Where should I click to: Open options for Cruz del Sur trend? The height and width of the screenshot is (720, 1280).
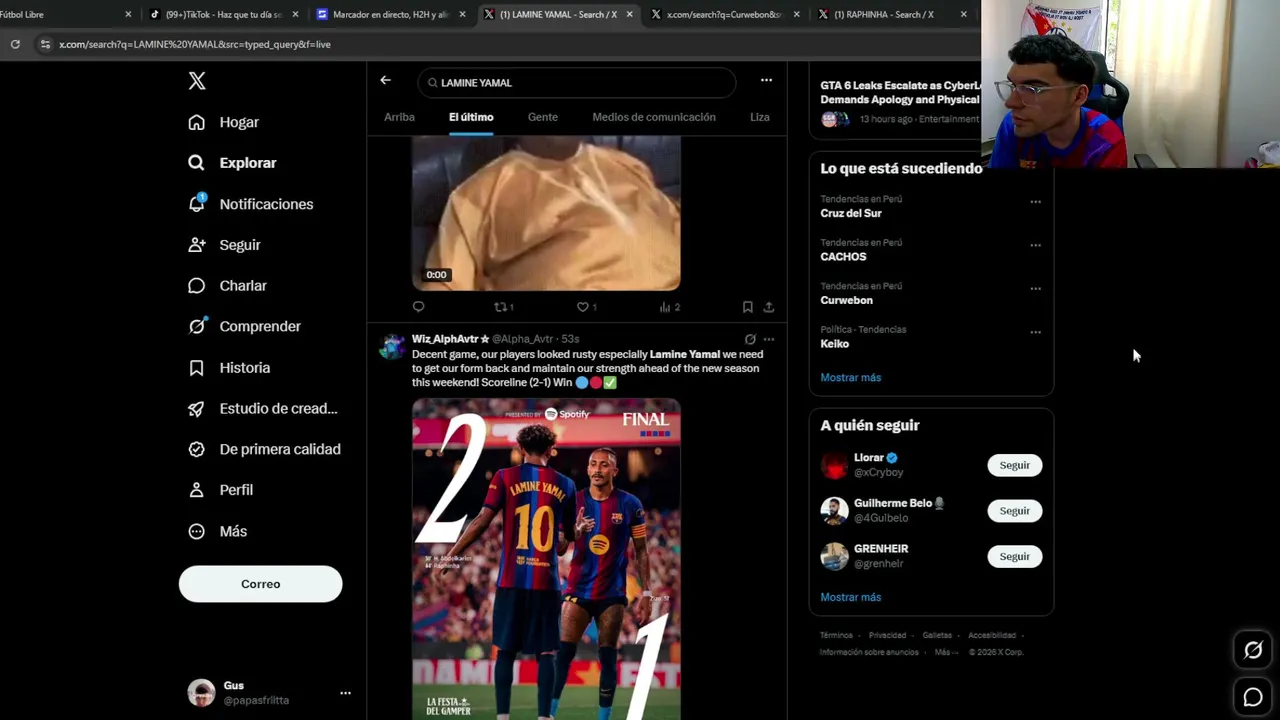point(1035,202)
